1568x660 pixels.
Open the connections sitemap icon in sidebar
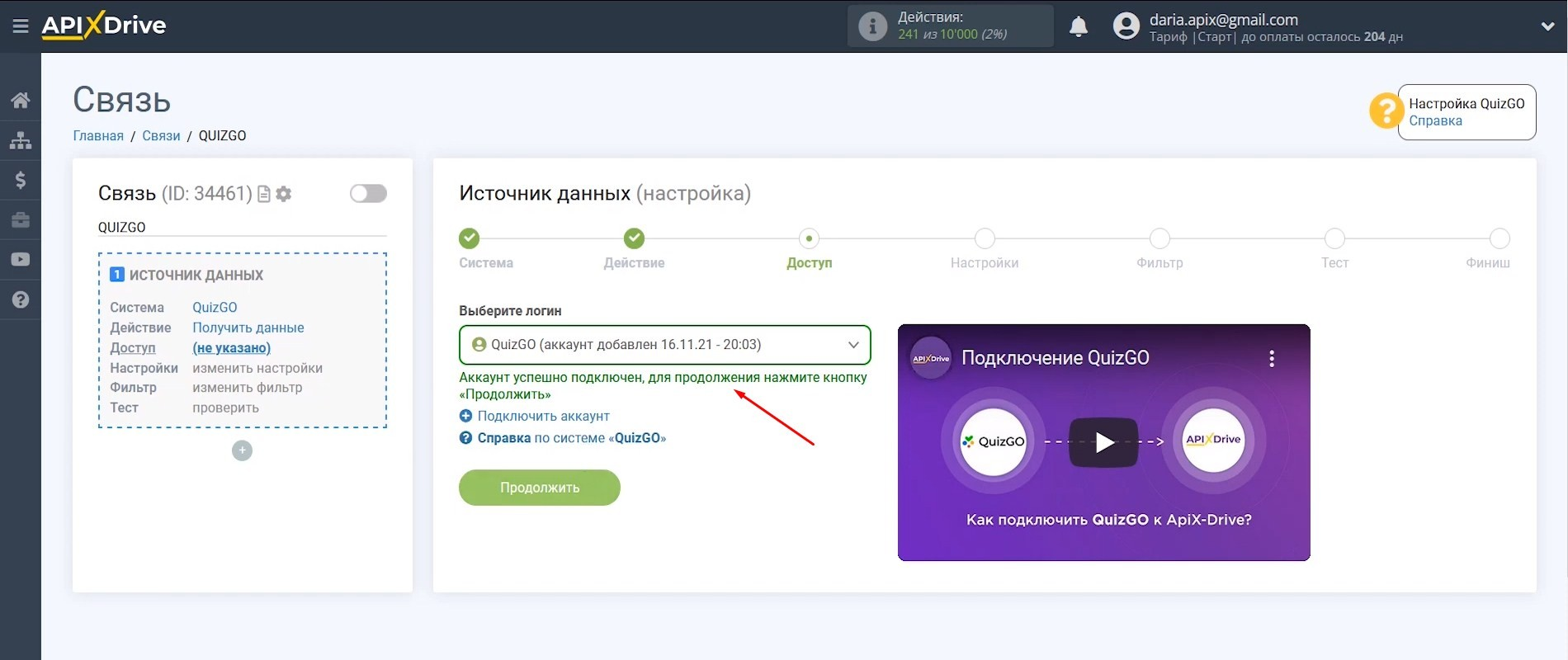pos(21,140)
